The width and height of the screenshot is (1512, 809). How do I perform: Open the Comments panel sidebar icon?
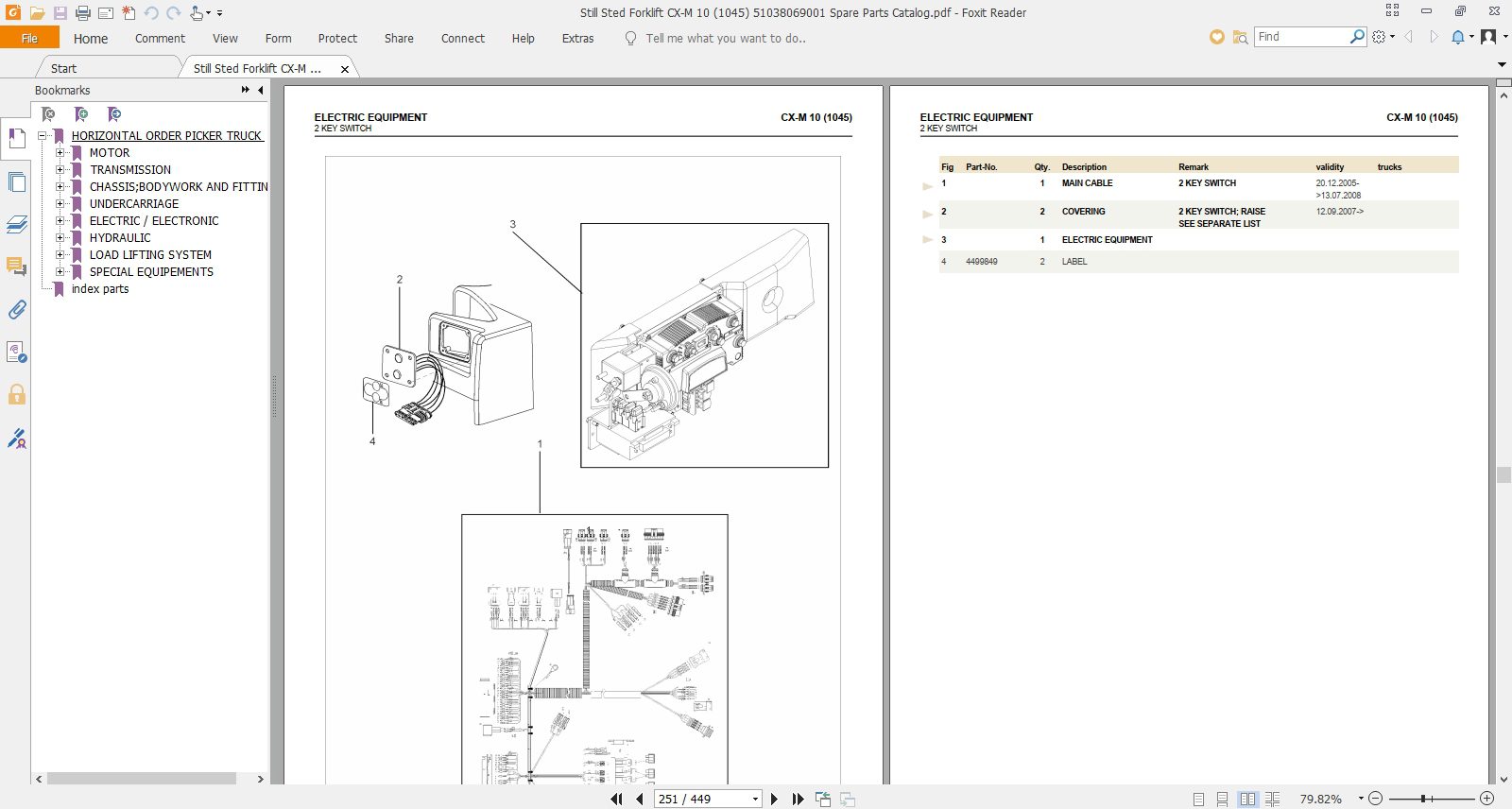point(16,267)
